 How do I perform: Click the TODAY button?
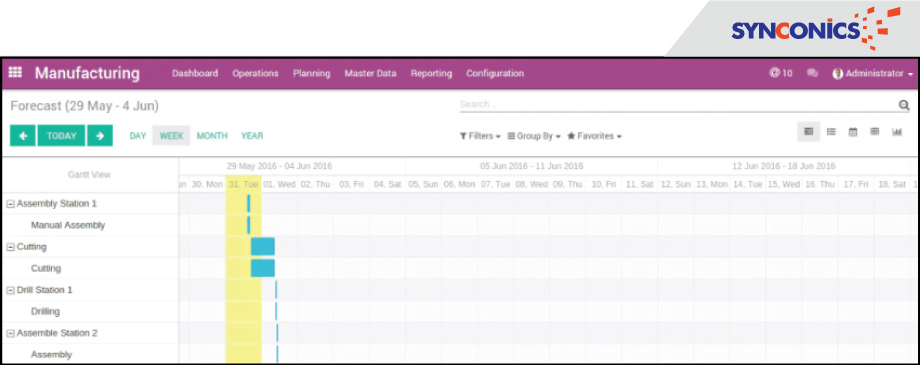point(62,136)
